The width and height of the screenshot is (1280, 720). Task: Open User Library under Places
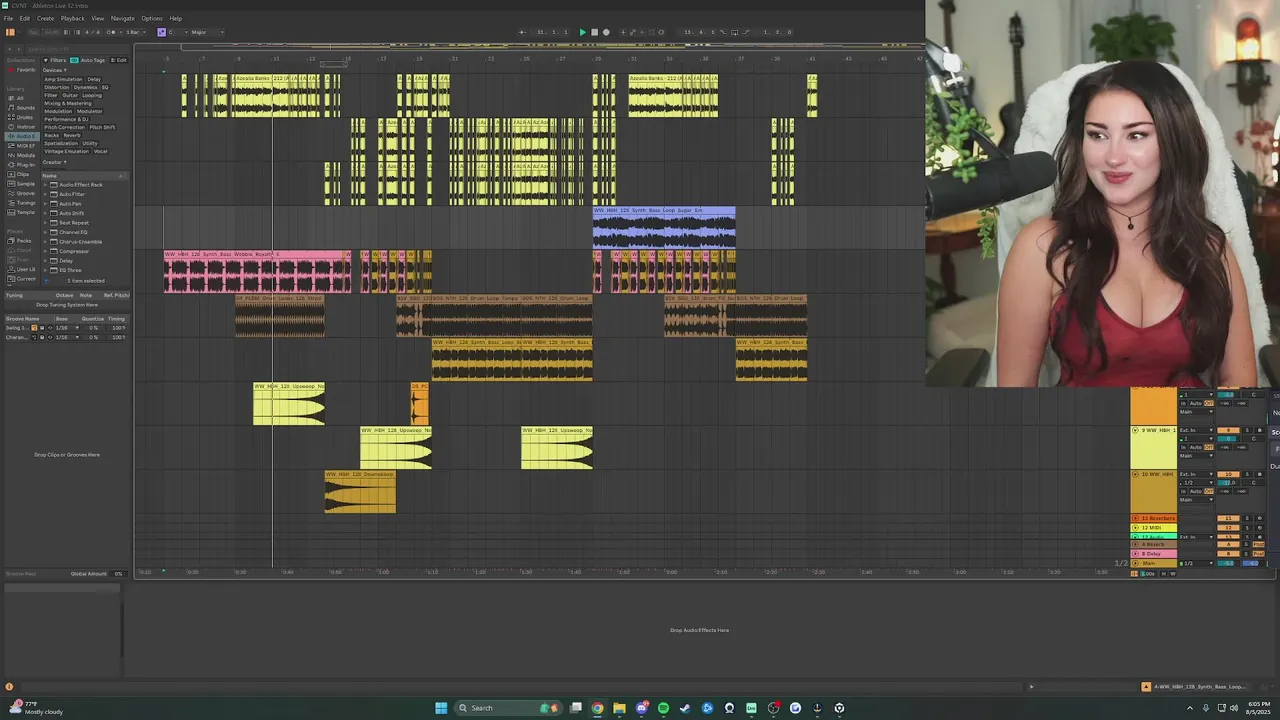pyautogui.click(x=21, y=269)
